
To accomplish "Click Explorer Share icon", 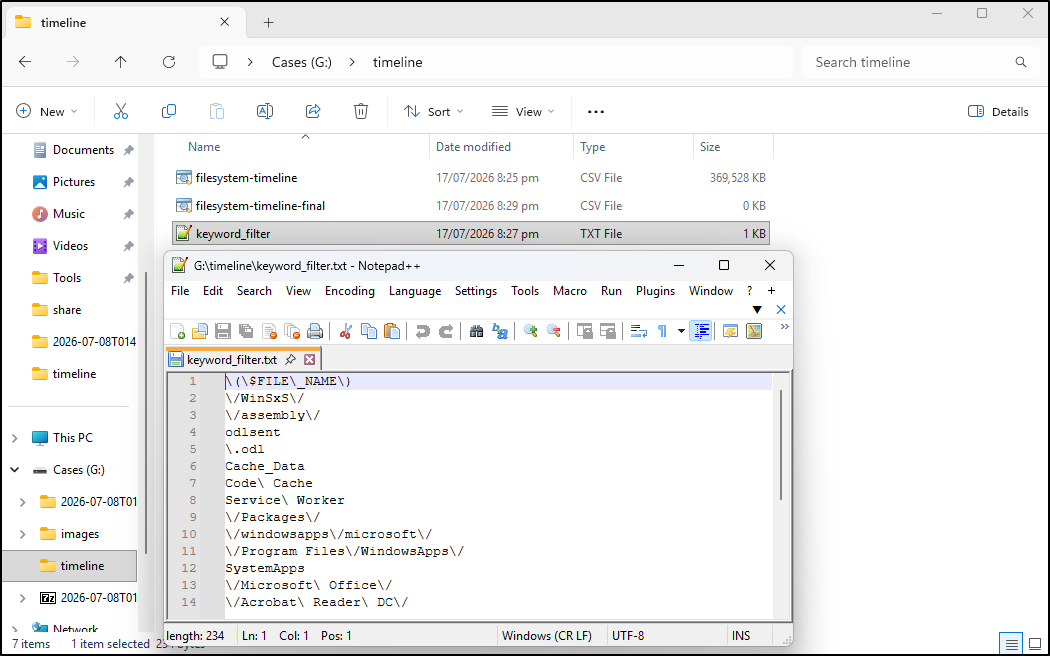I will click(x=313, y=111).
